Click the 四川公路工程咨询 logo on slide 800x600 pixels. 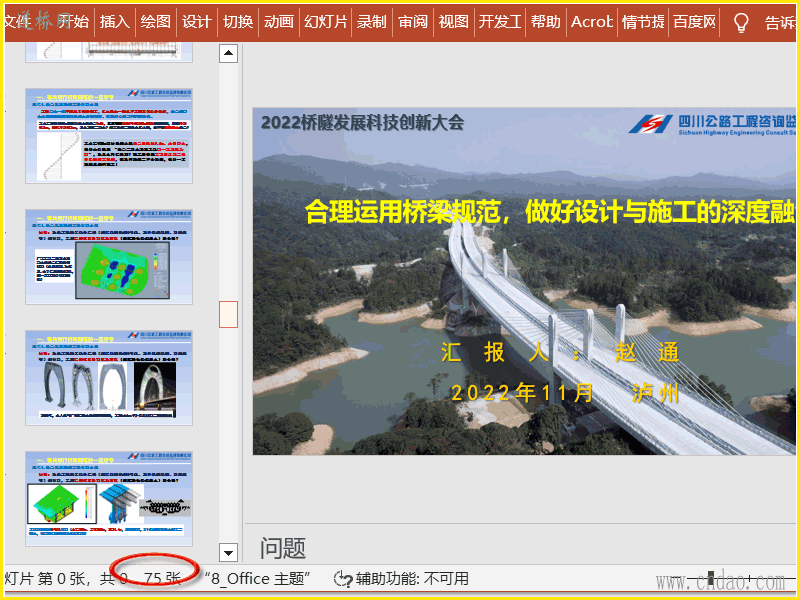click(x=712, y=124)
